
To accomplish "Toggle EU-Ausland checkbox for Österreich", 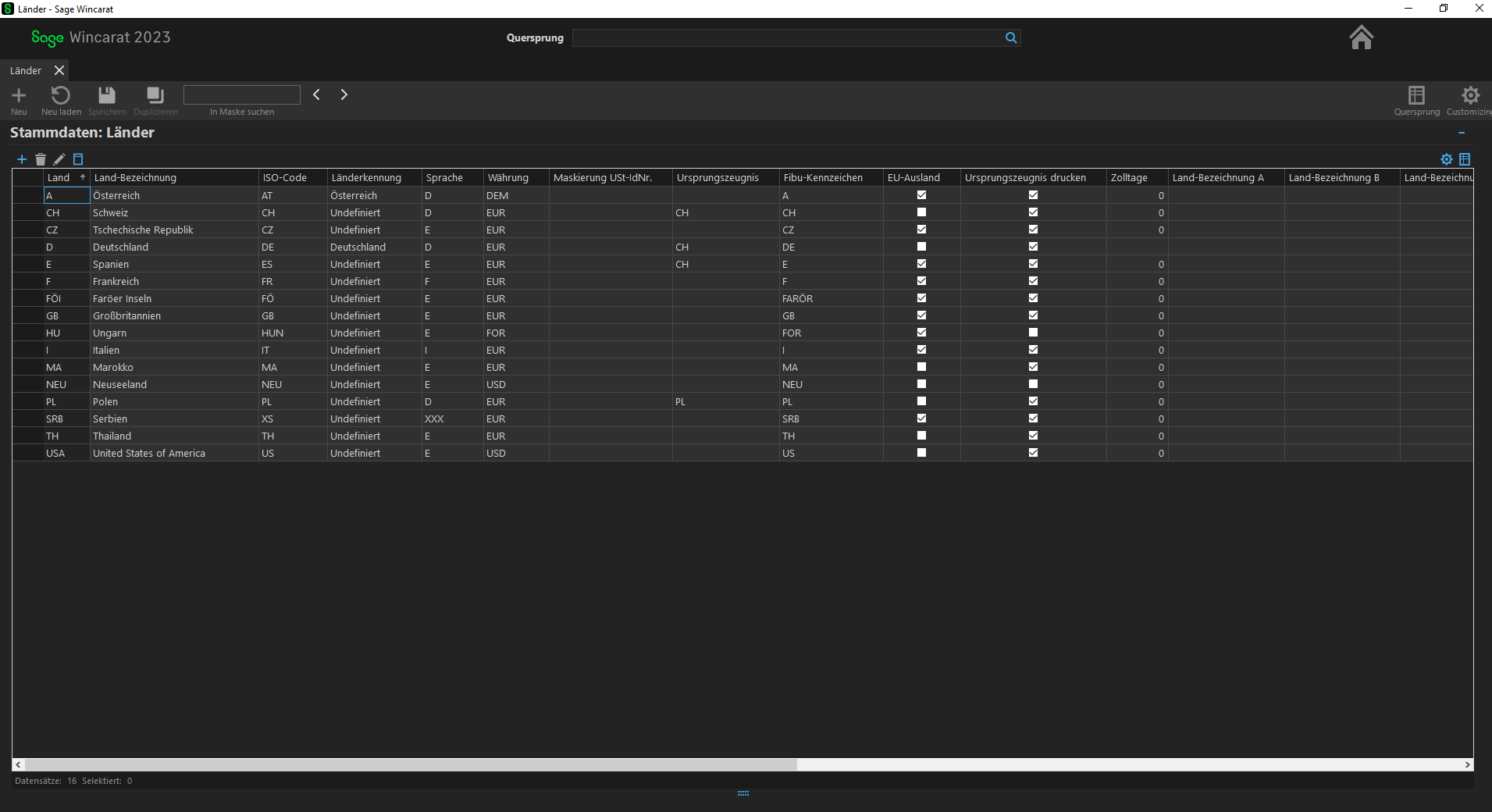I will click(921, 195).
